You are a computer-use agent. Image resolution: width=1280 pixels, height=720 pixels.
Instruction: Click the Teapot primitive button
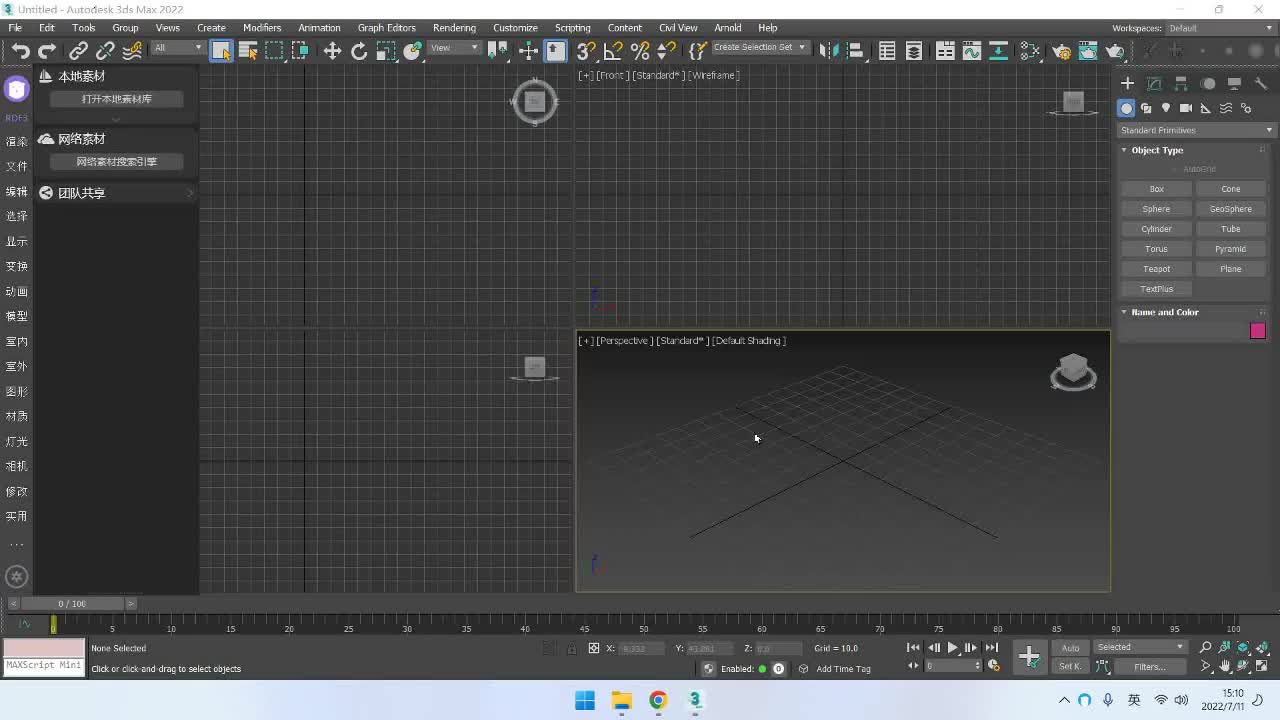pyautogui.click(x=1156, y=269)
